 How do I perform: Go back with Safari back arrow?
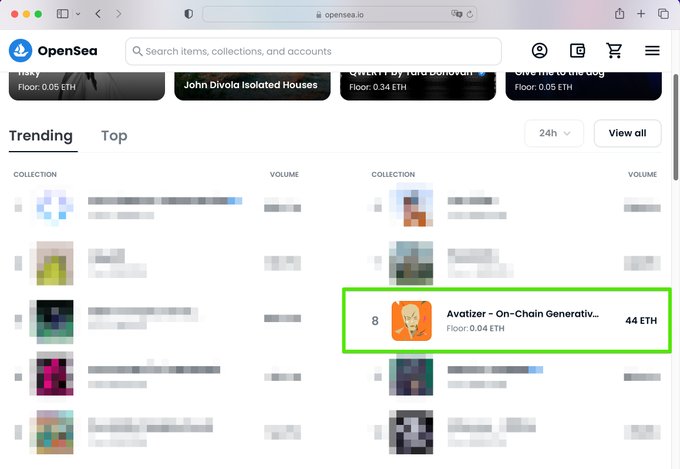coord(98,14)
